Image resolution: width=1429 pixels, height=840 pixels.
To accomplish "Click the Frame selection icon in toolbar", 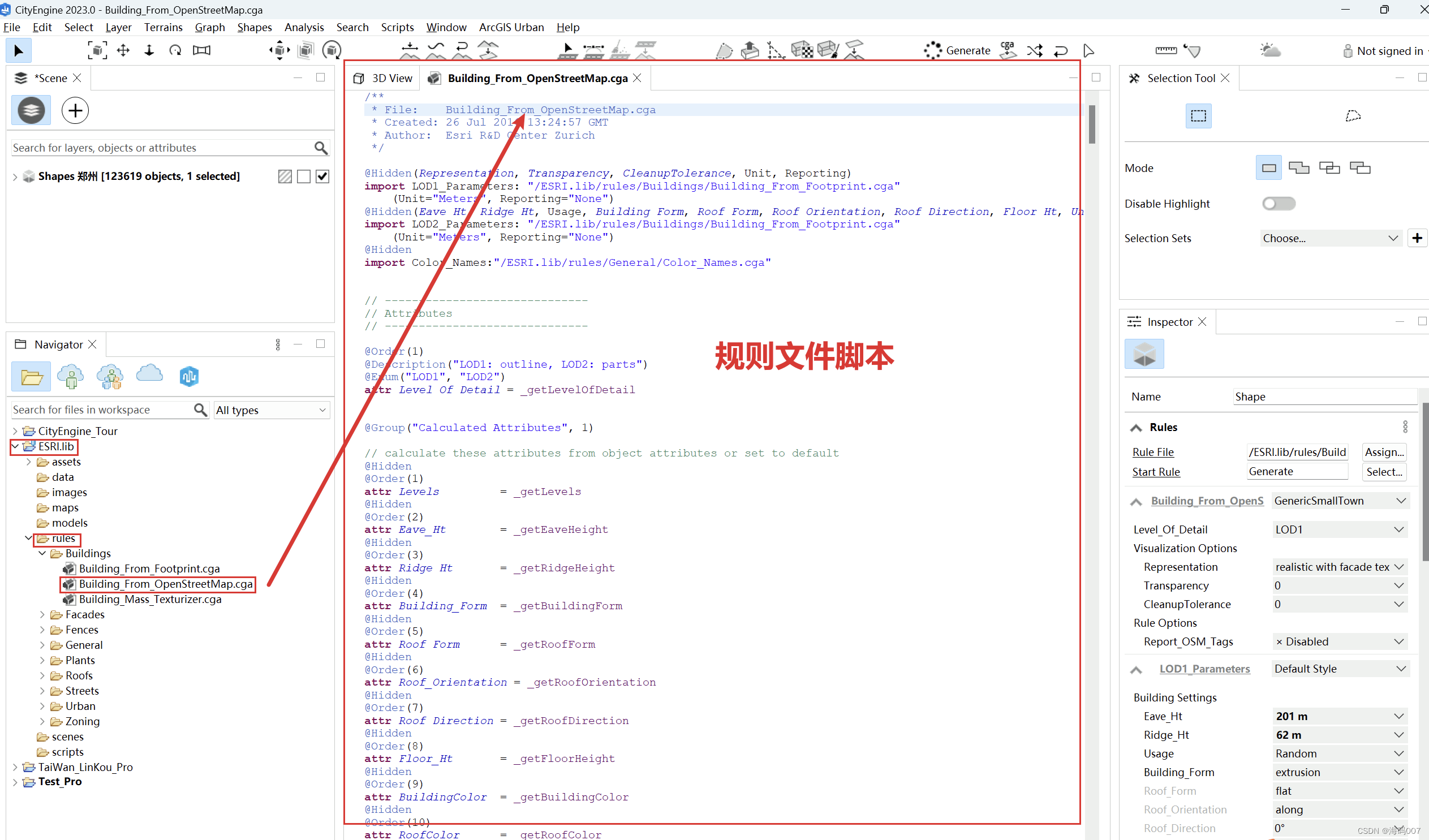I will (x=97, y=50).
